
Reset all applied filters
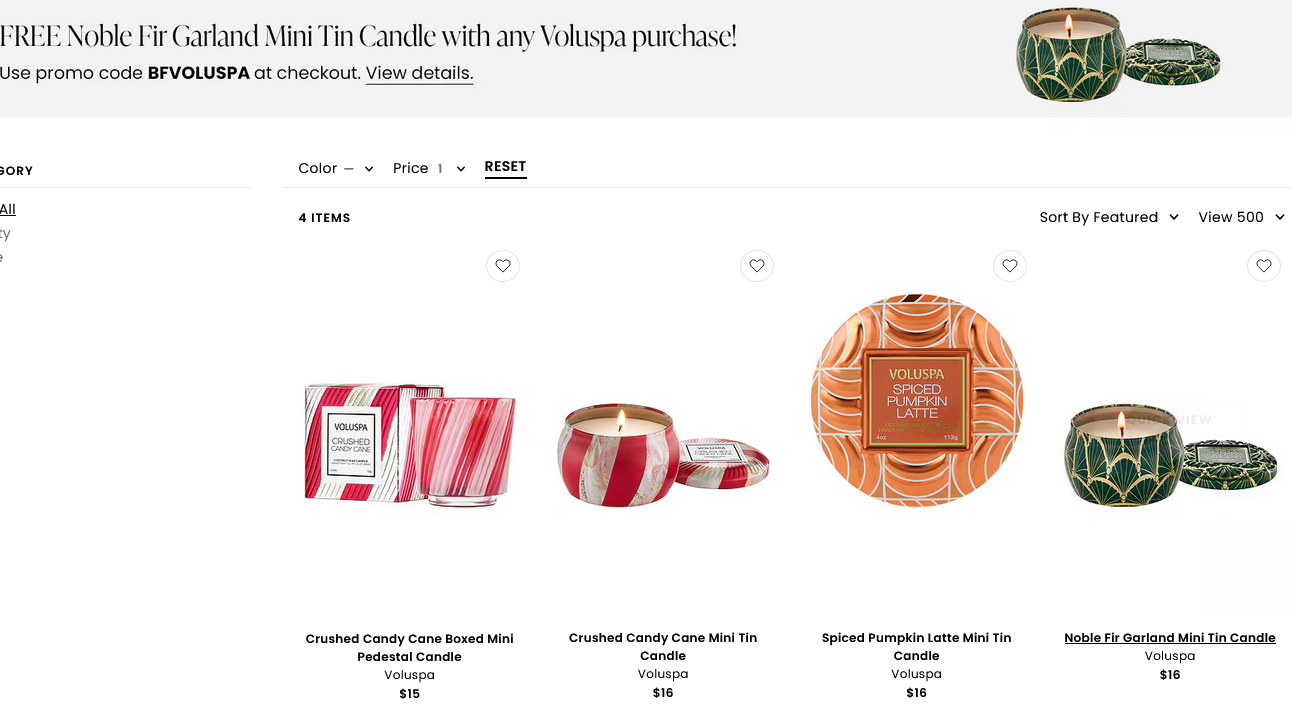pyautogui.click(x=505, y=167)
